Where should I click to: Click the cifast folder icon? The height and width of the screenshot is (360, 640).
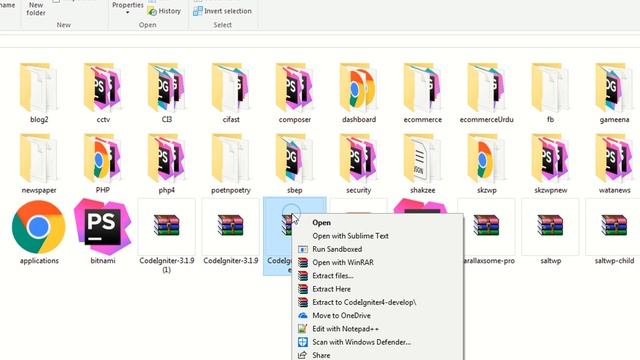(231, 87)
